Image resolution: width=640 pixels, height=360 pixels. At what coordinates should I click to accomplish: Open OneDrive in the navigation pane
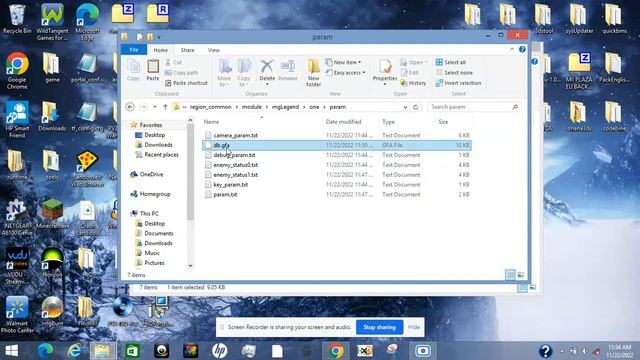[x=147, y=174]
